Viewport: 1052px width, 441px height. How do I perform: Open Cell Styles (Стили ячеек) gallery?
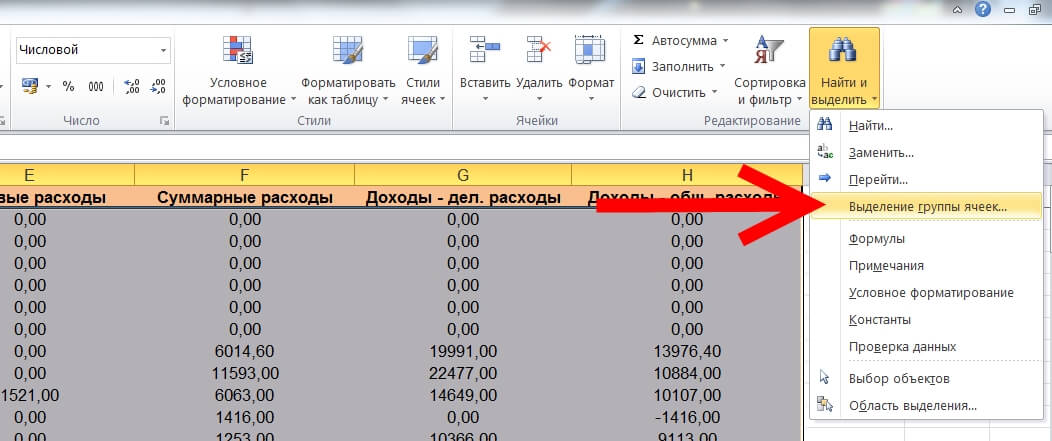pyautogui.click(x=423, y=52)
